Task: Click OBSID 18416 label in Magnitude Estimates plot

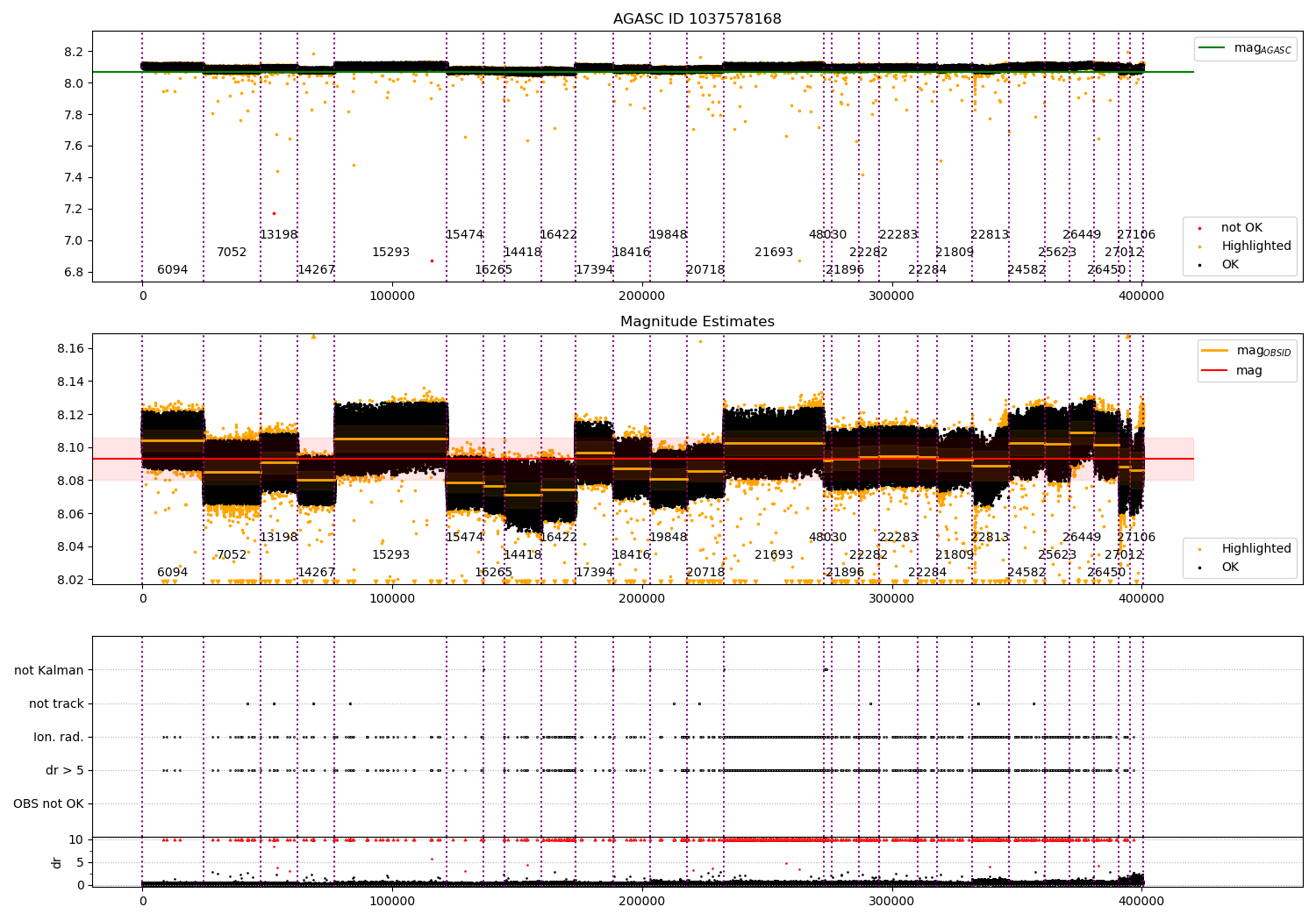Action: 632,555
